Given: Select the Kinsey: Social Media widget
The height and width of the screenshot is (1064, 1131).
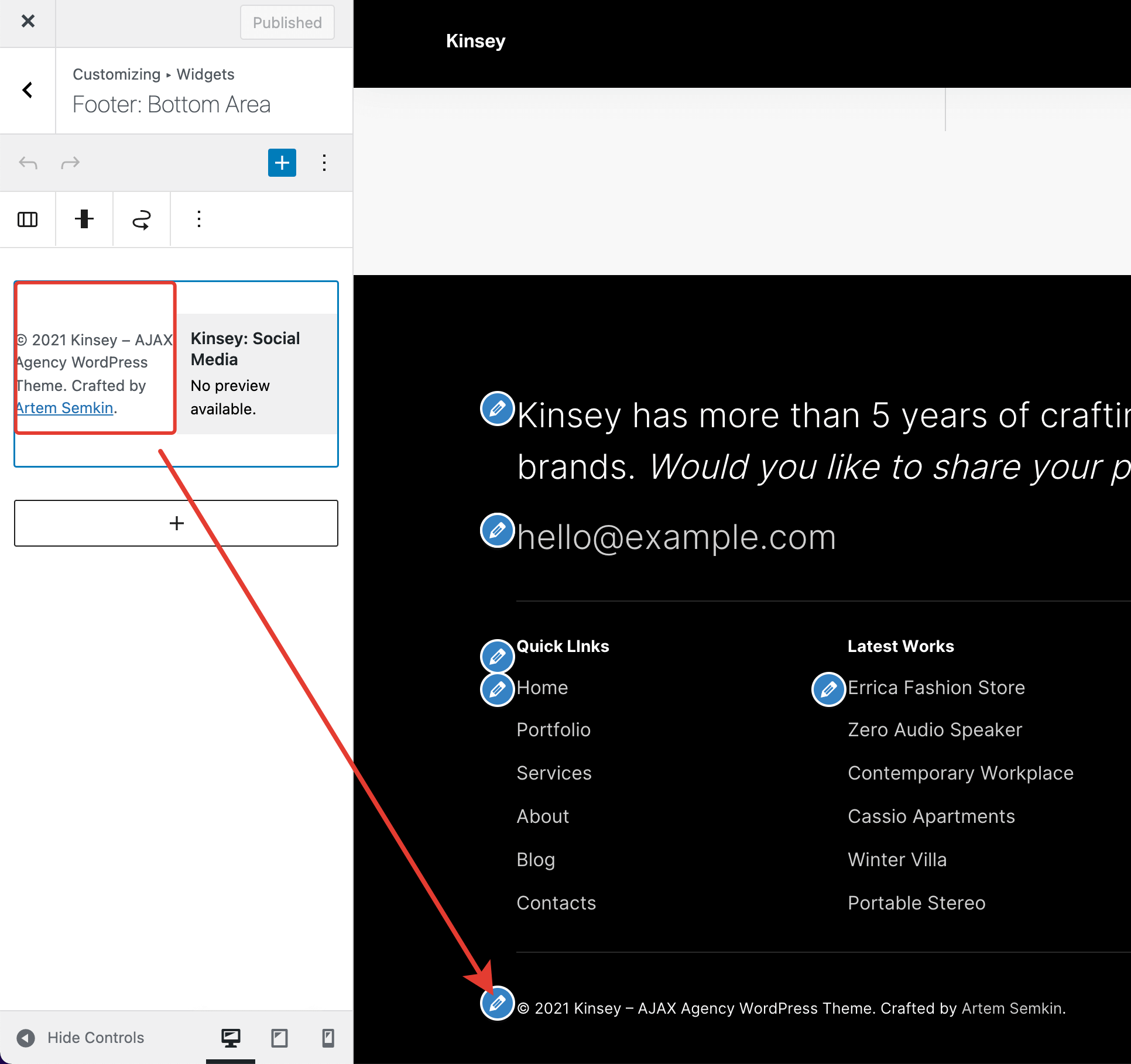Looking at the screenshot, I should pyautogui.click(x=257, y=373).
